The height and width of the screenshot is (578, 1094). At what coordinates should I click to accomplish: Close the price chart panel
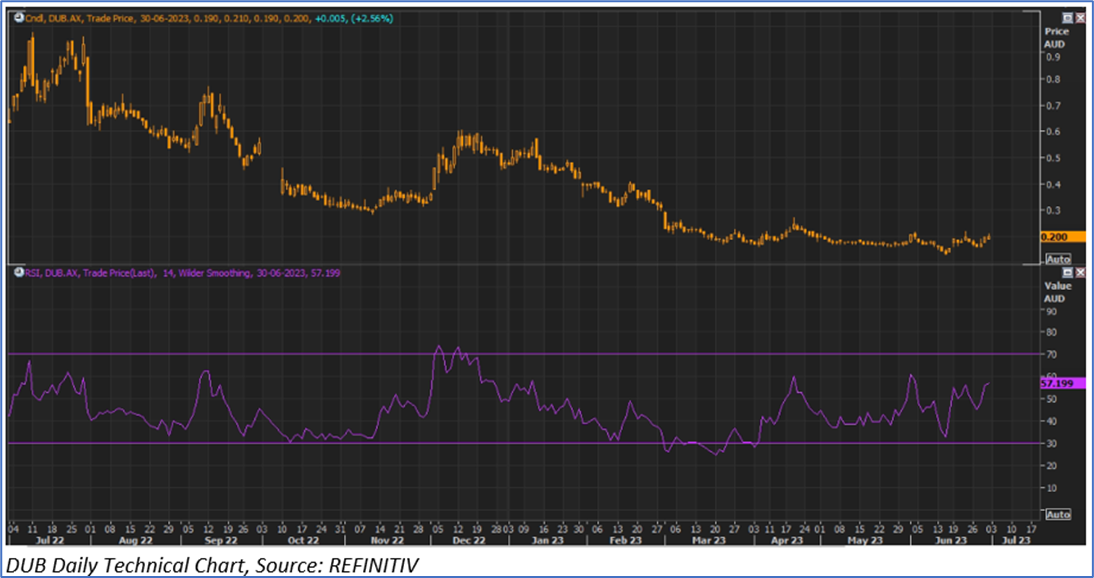point(1079,18)
